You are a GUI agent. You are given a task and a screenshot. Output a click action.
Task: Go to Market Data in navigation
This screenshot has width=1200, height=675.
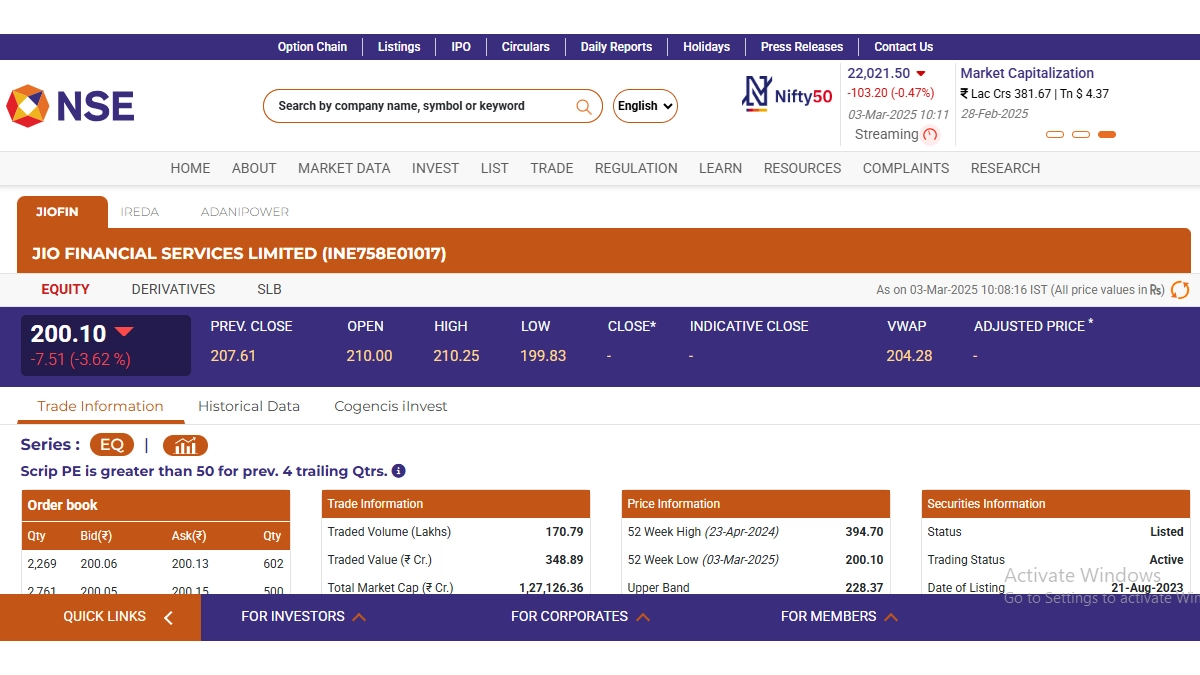[344, 168]
